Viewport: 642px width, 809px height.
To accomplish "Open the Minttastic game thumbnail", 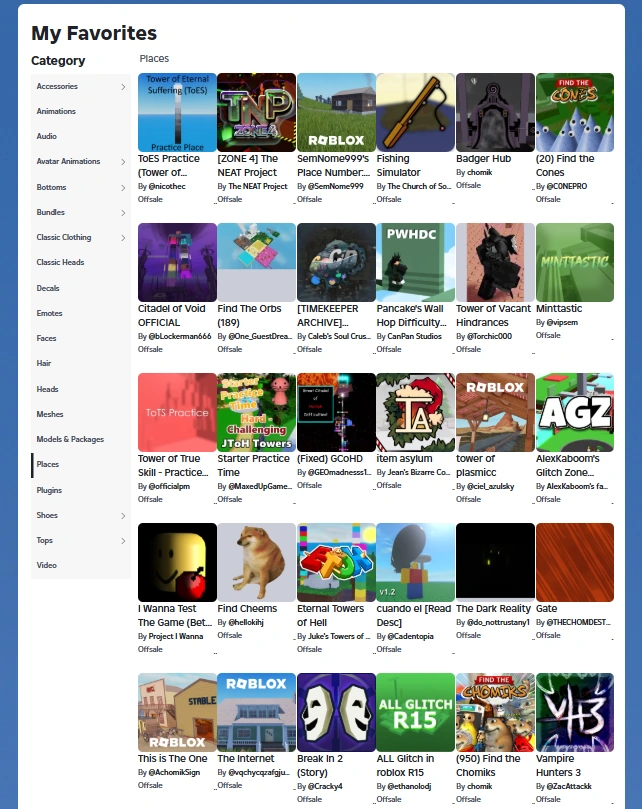I will coord(574,263).
